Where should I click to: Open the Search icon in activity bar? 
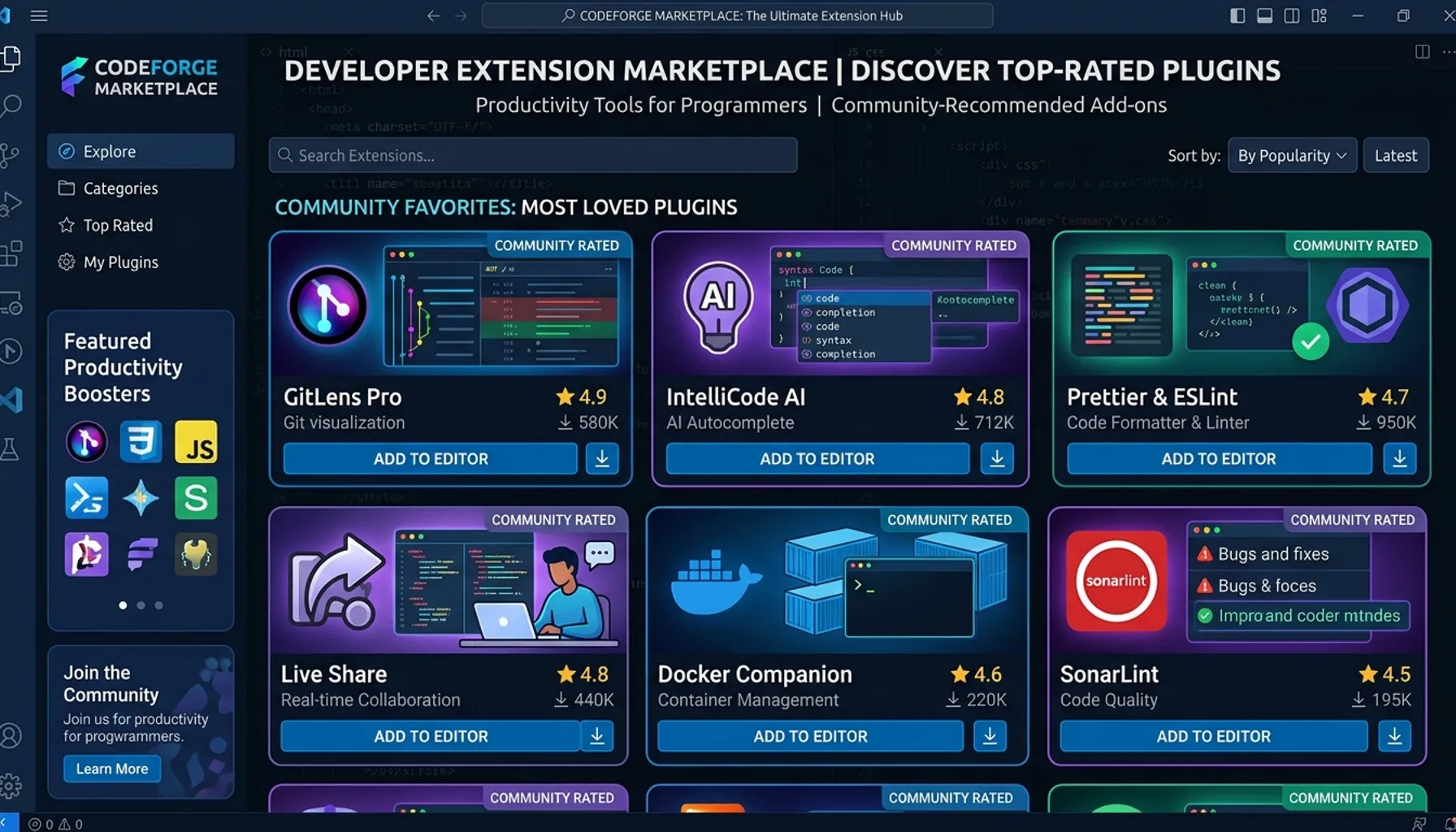click(11, 105)
